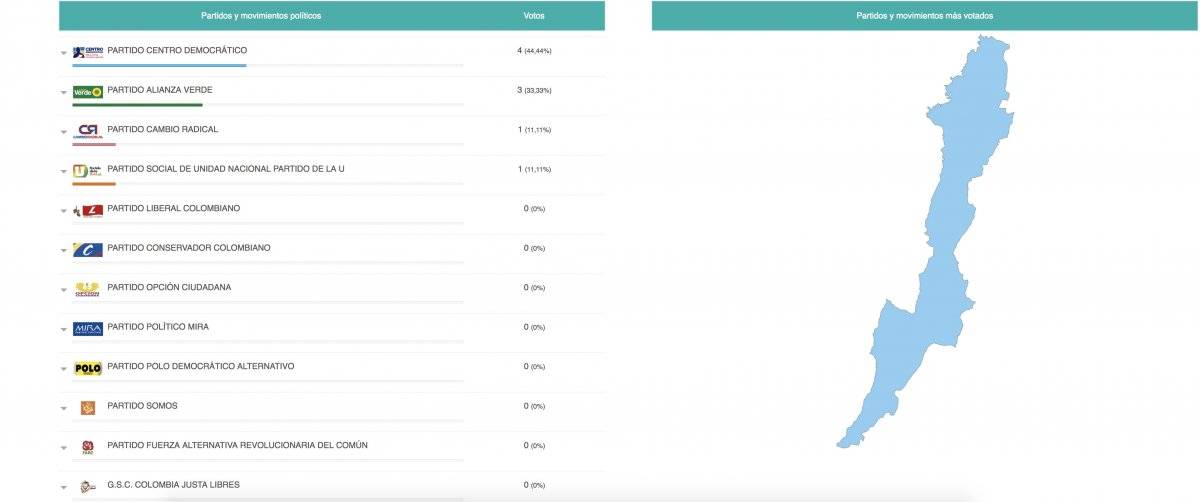Click the 'Partidos y movimientos más votados' header
This screenshot has width=1200, height=502.
pos(925,16)
